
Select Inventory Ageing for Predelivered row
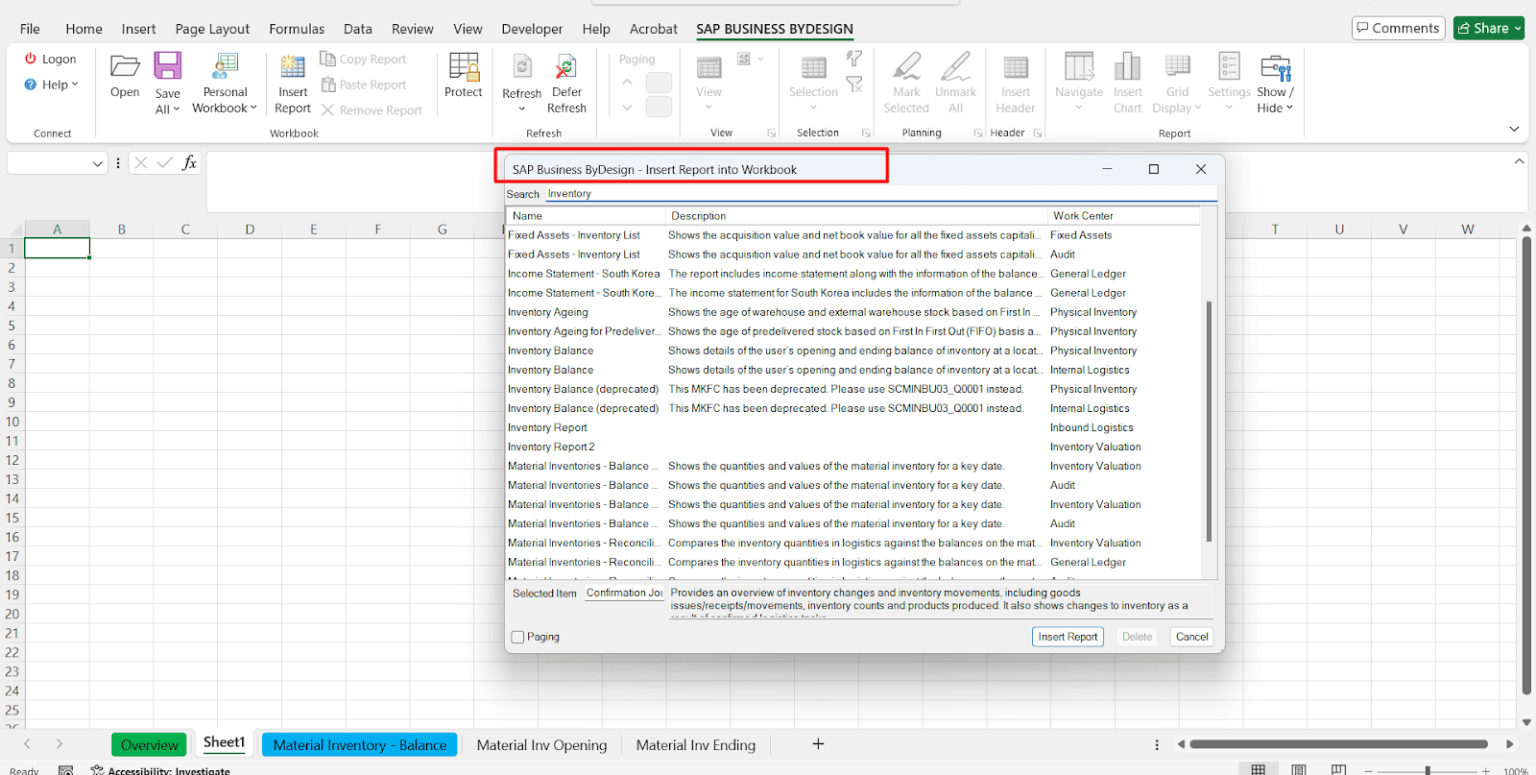853,331
